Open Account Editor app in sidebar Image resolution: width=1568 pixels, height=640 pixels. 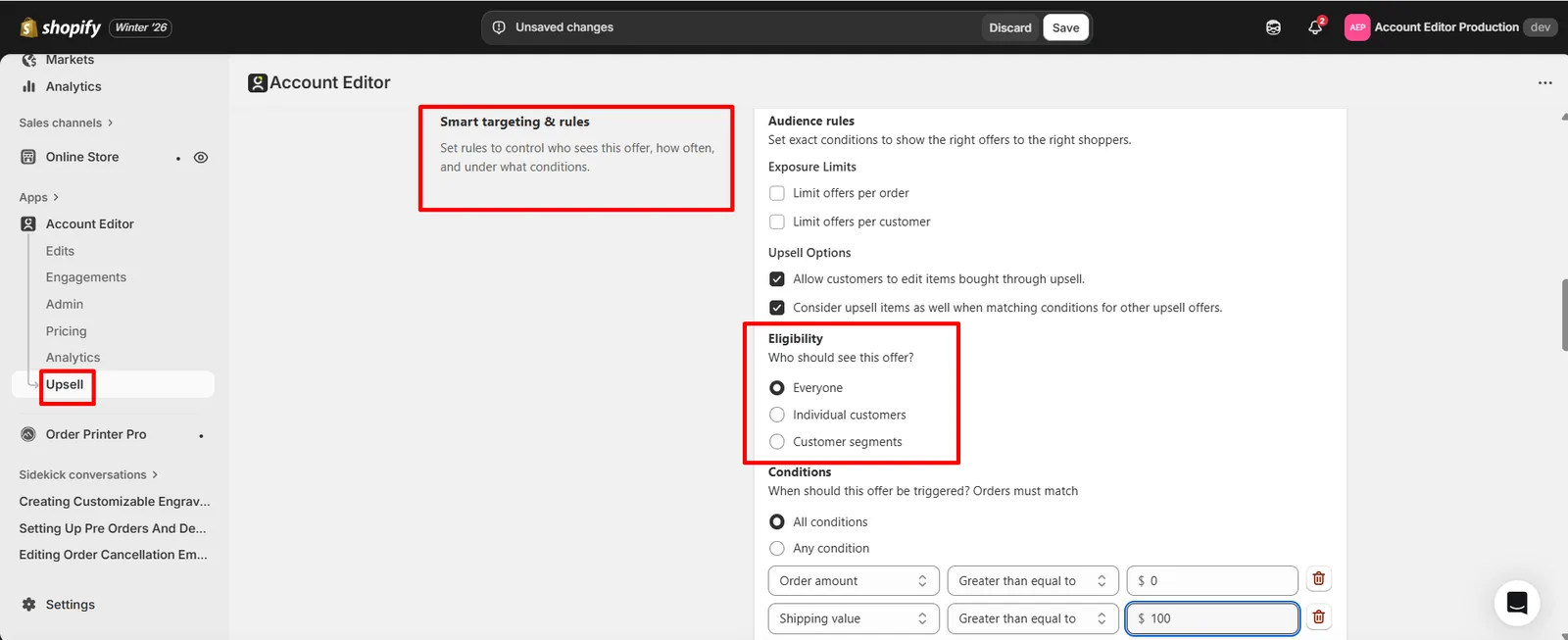[x=90, y=223]
